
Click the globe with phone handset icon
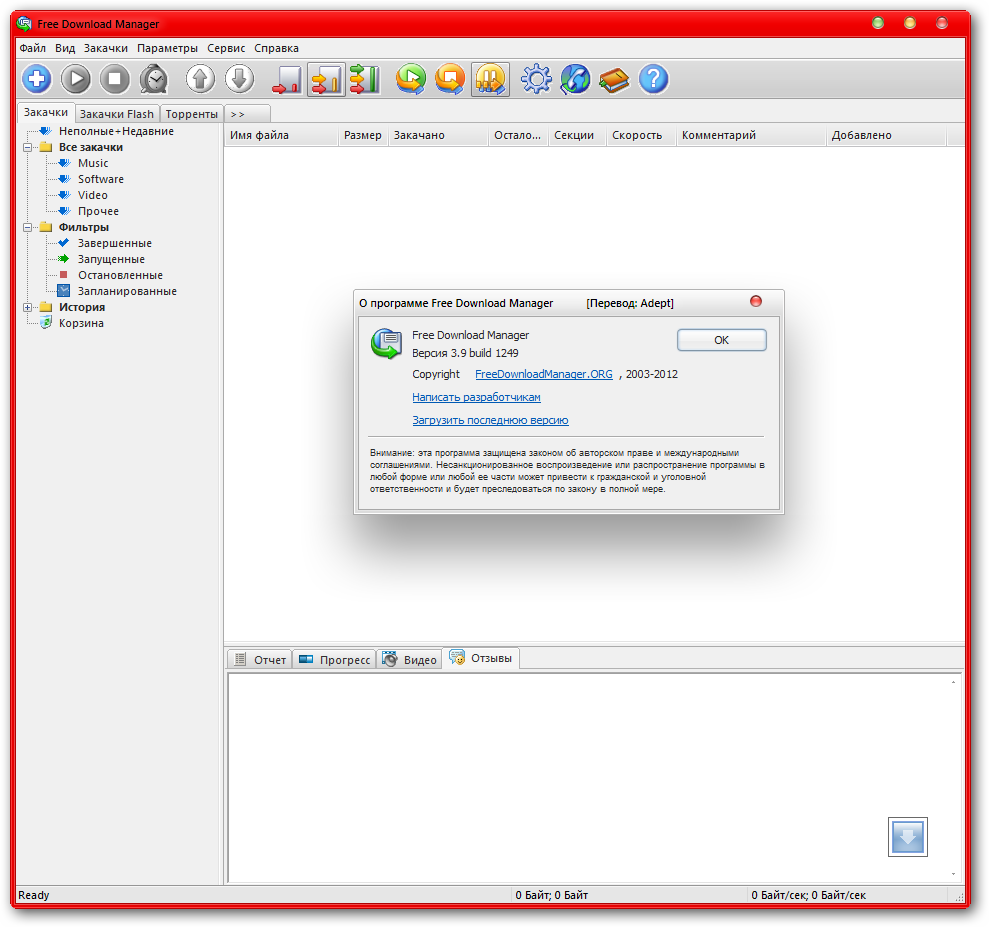click(575, 79)
